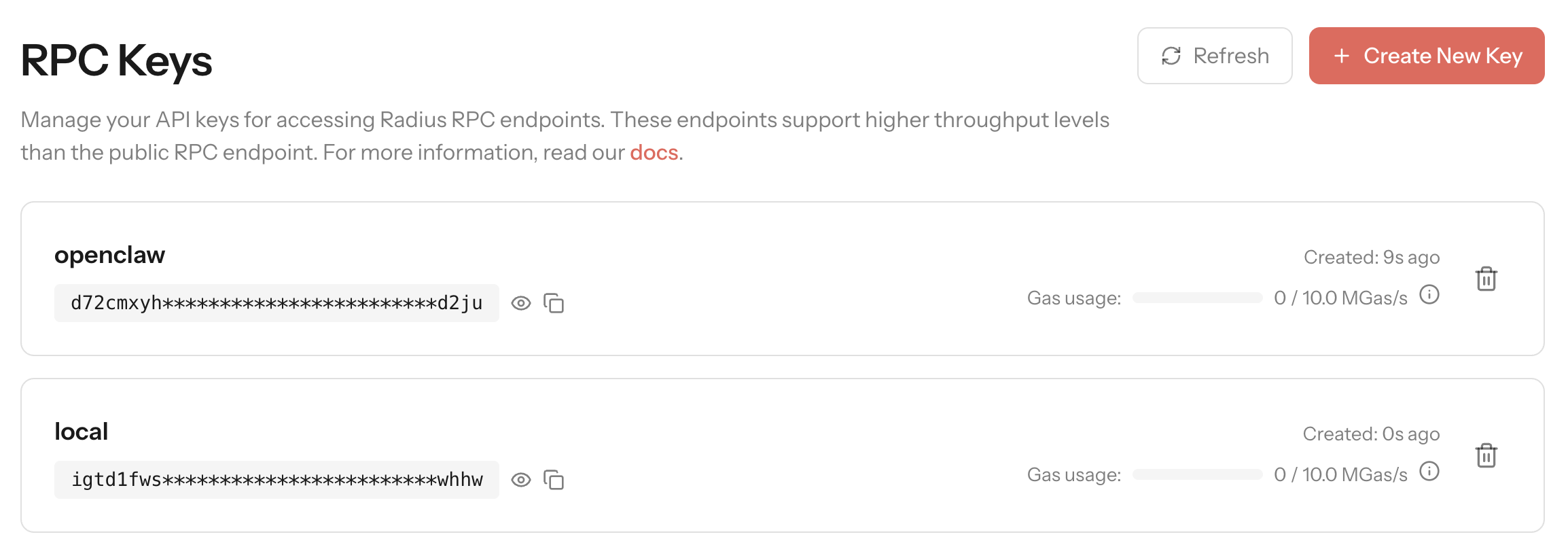Open gas usage info for openclaw
The height and width of the screenshot is (560, 1568).
1429,295
